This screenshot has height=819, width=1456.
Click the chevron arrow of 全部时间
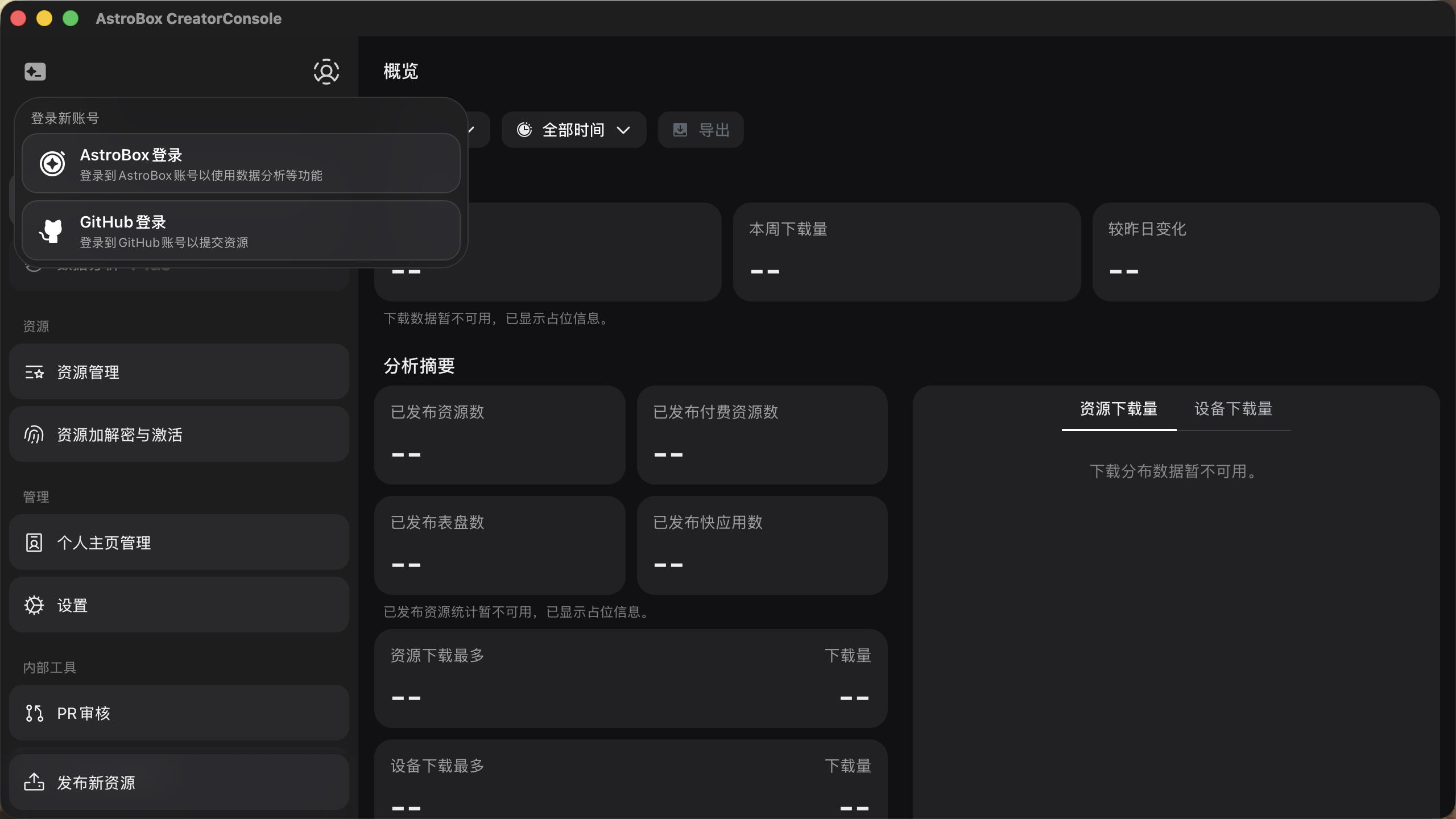(x=623, y=131)
